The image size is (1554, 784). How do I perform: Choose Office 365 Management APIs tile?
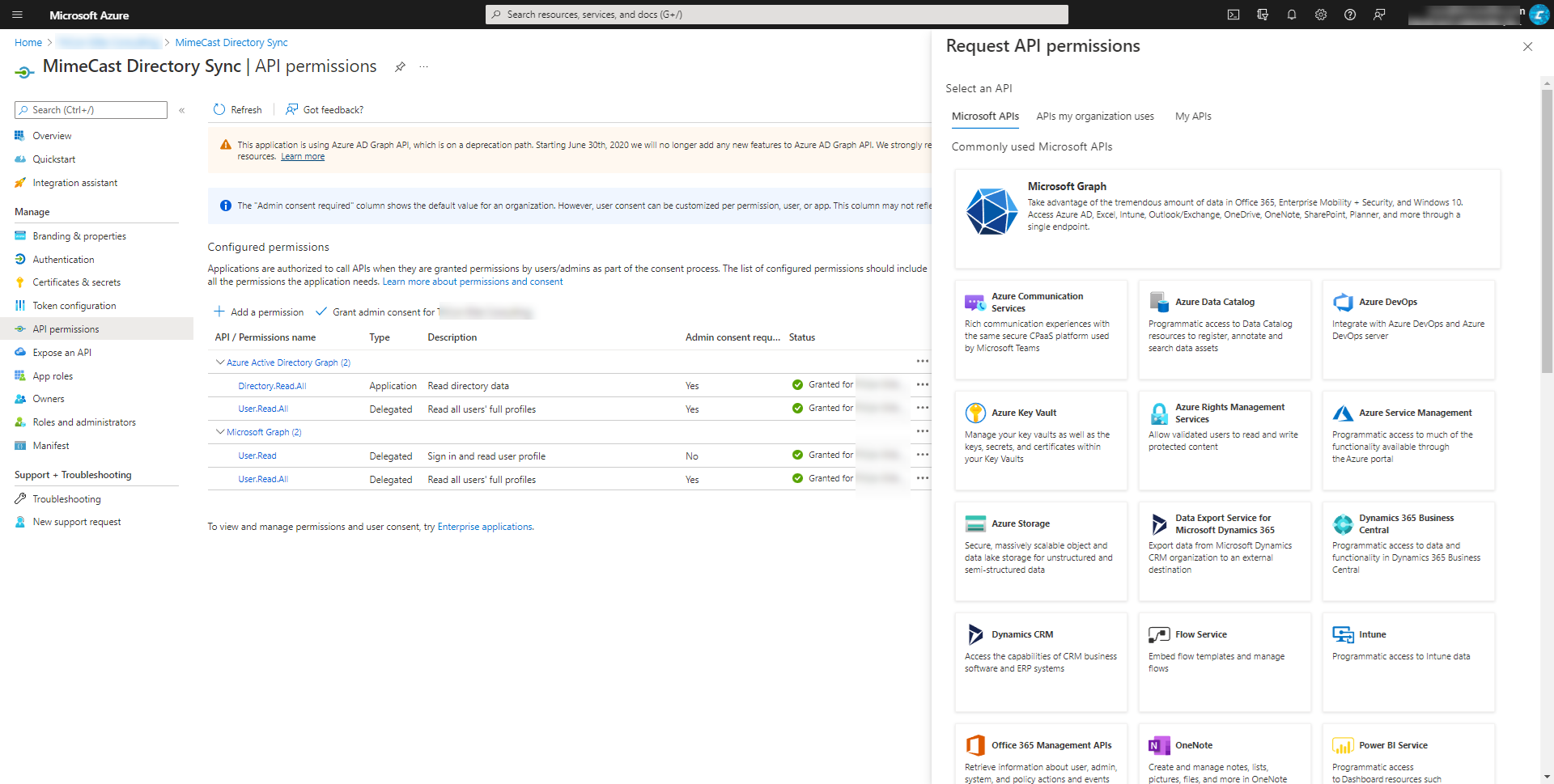tap(1041, 753)
